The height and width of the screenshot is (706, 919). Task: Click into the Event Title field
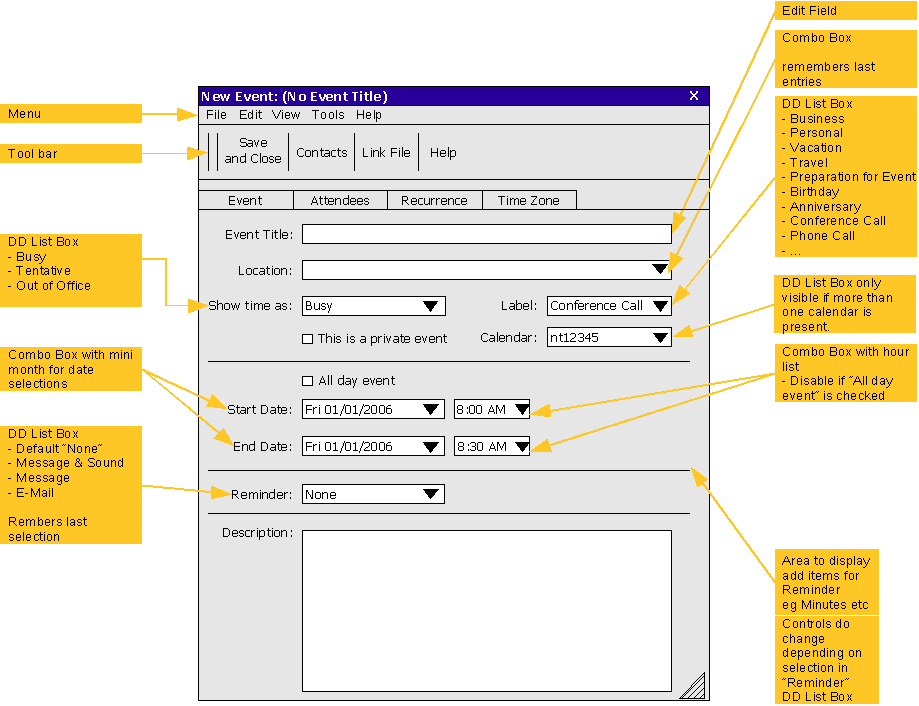486,234
